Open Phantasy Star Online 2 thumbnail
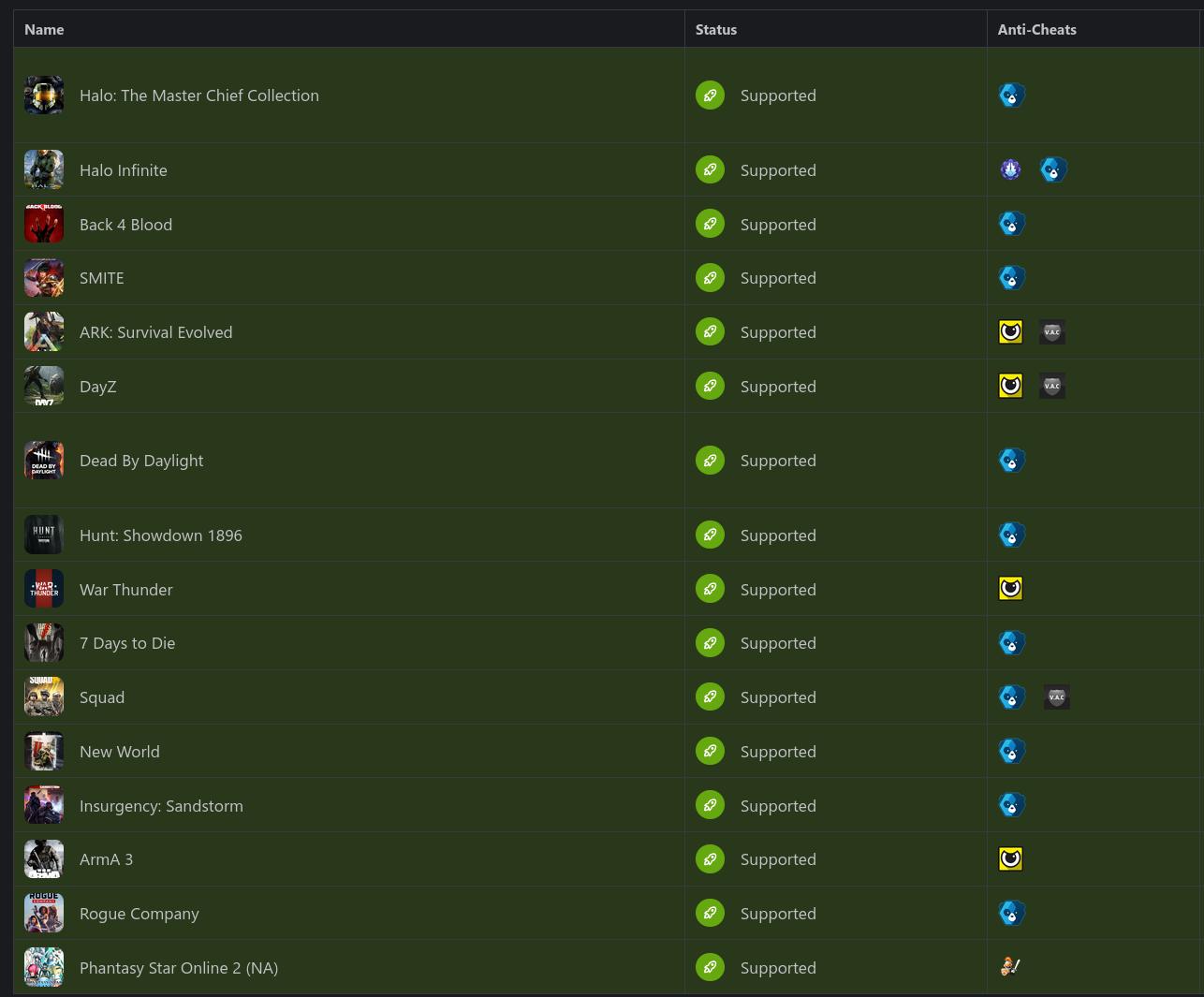Image resolution: width=1204 pixels, height=997 pixels. 44,967
